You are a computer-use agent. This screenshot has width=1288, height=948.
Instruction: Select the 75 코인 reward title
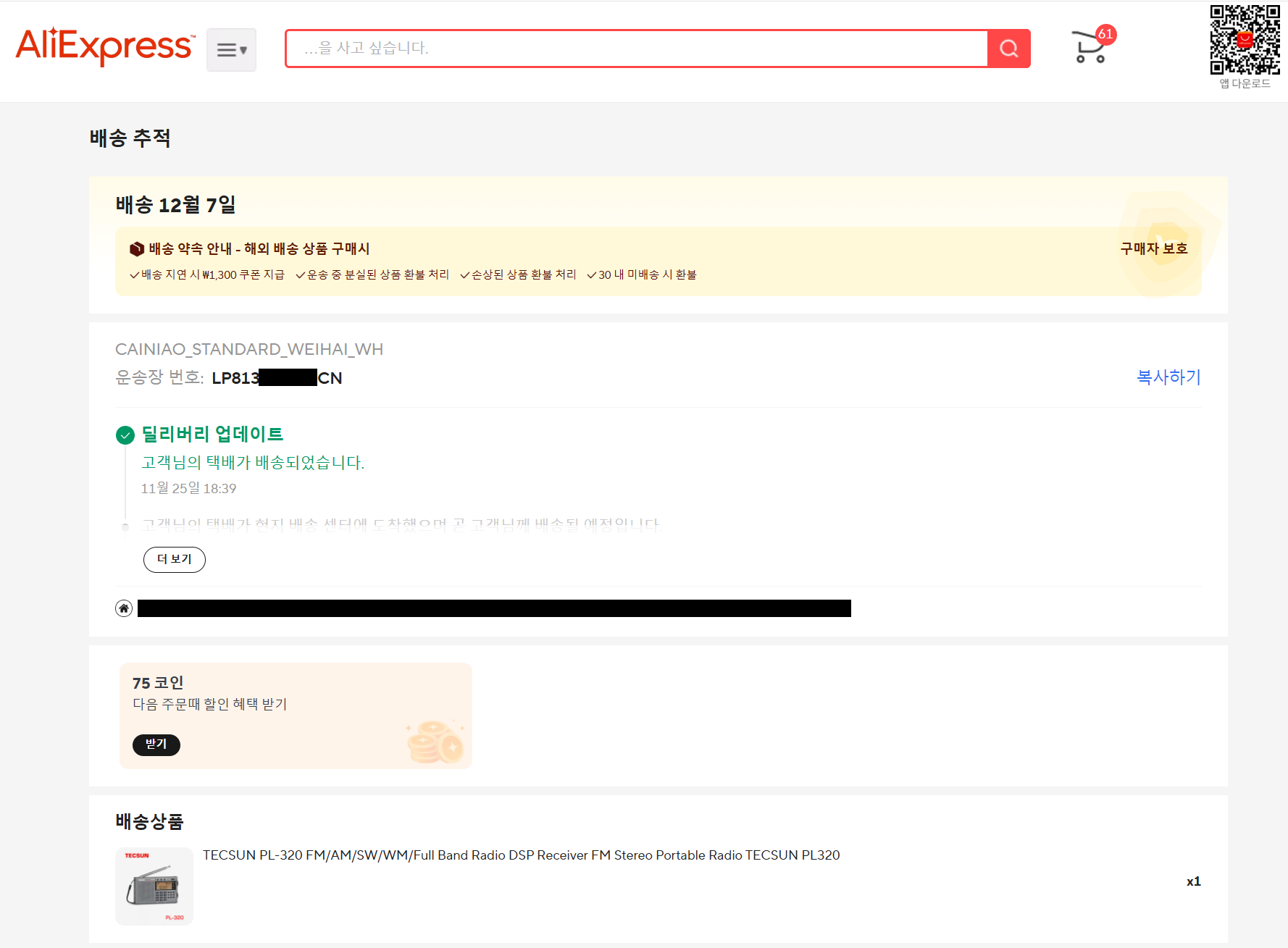pos(158,683)
